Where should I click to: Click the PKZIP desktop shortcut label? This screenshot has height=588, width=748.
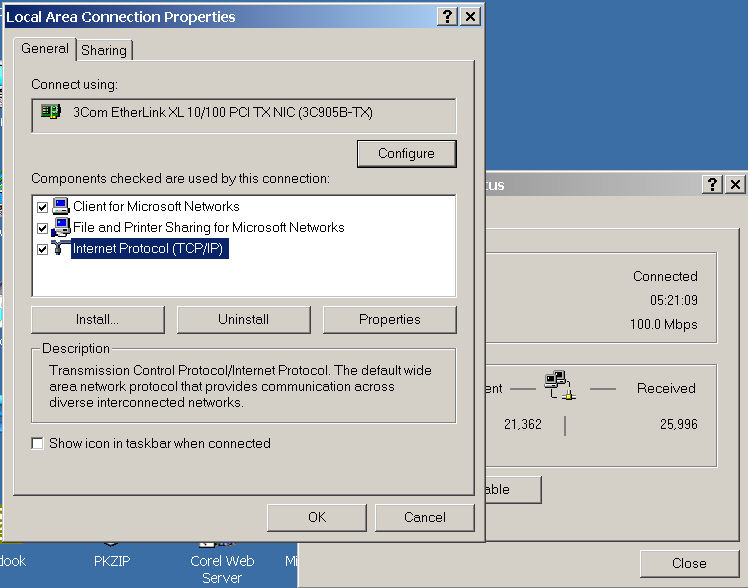click(x=112, y=561)
